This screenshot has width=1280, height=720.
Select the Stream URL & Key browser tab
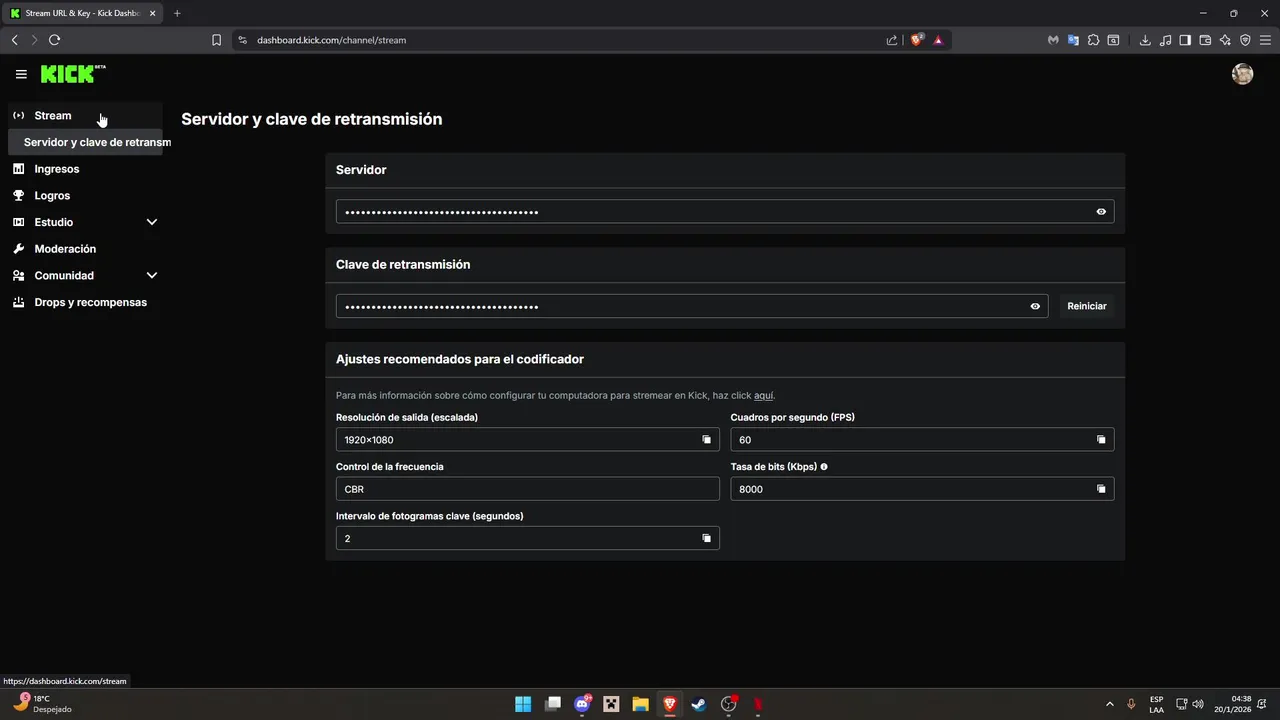(84, 13)
